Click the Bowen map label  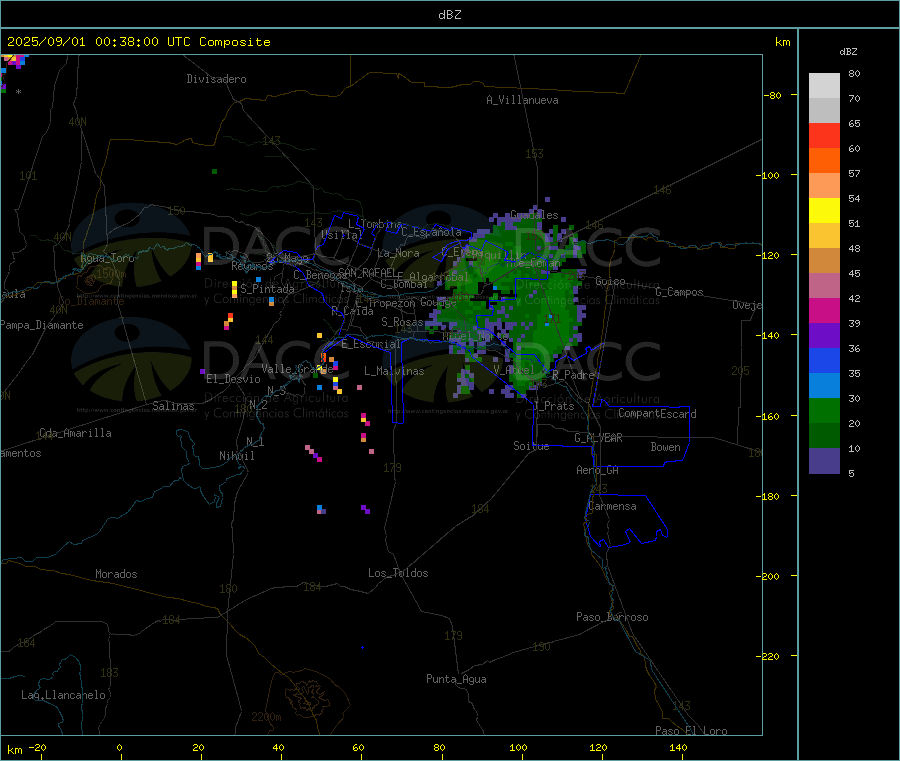666,447
